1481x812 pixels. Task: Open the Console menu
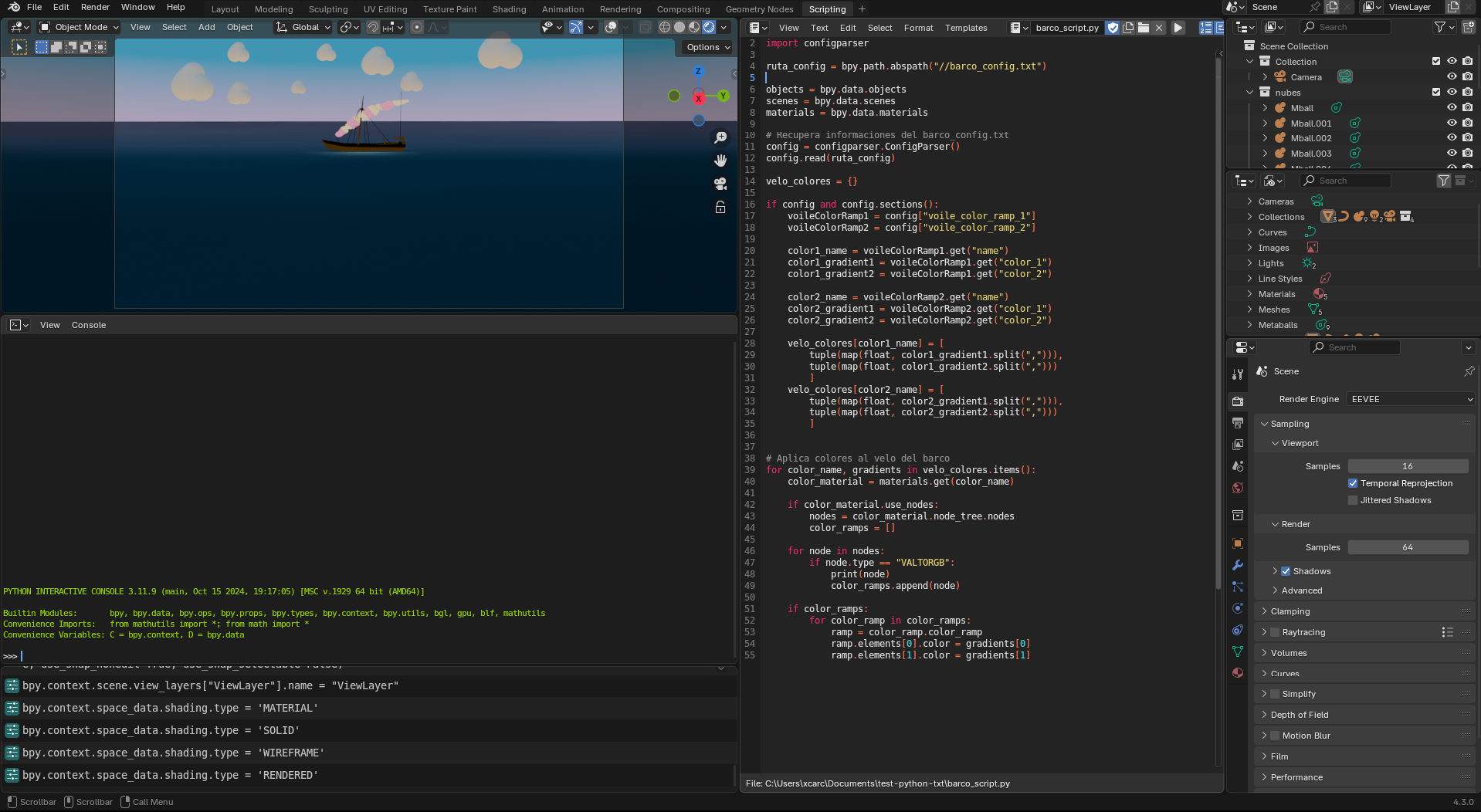coord(89,325)
